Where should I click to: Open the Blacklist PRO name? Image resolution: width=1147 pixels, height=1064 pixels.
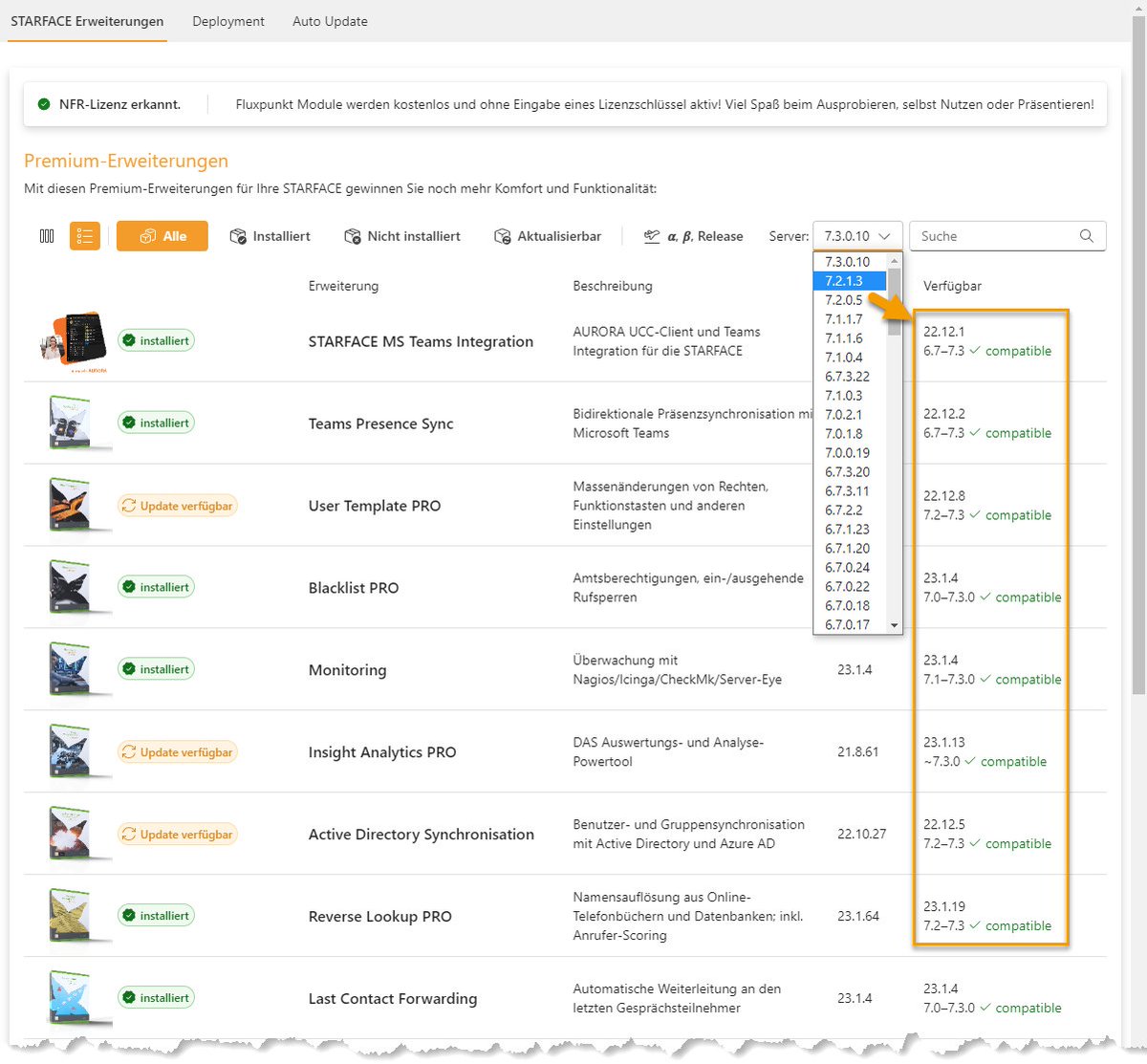tap(354, 588)
